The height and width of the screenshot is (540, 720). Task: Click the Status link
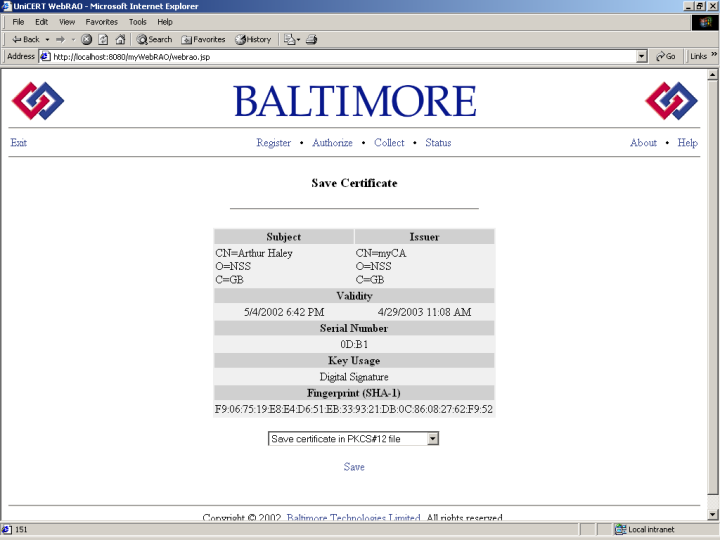(438, 143)
